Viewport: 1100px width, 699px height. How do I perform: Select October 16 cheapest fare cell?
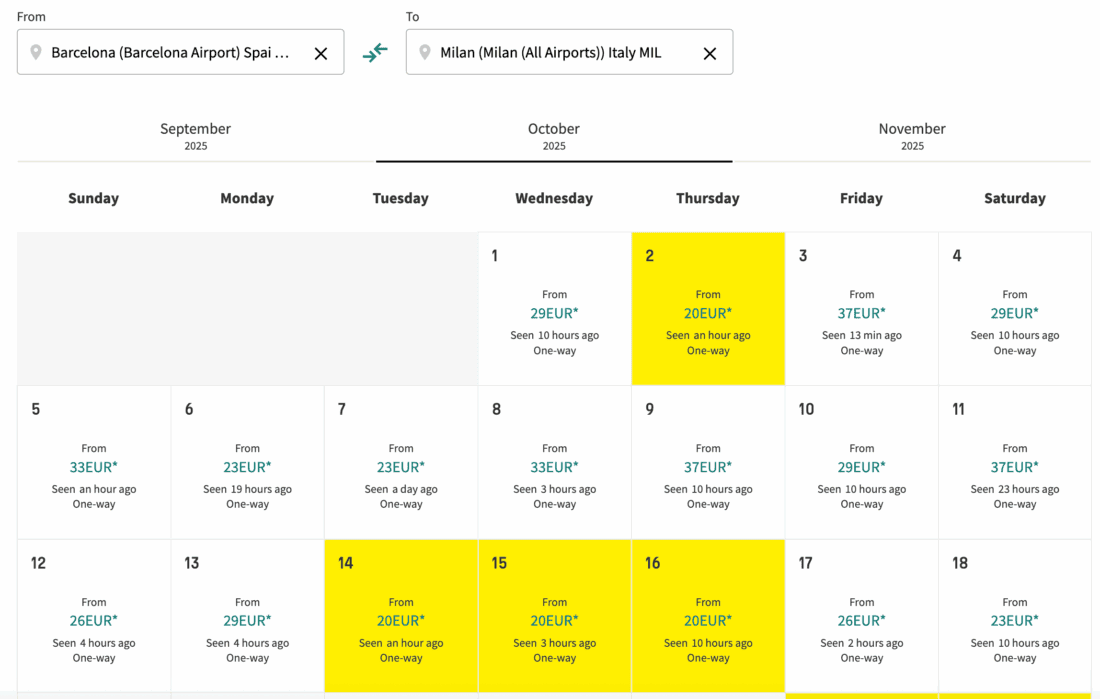coord(708,621)
